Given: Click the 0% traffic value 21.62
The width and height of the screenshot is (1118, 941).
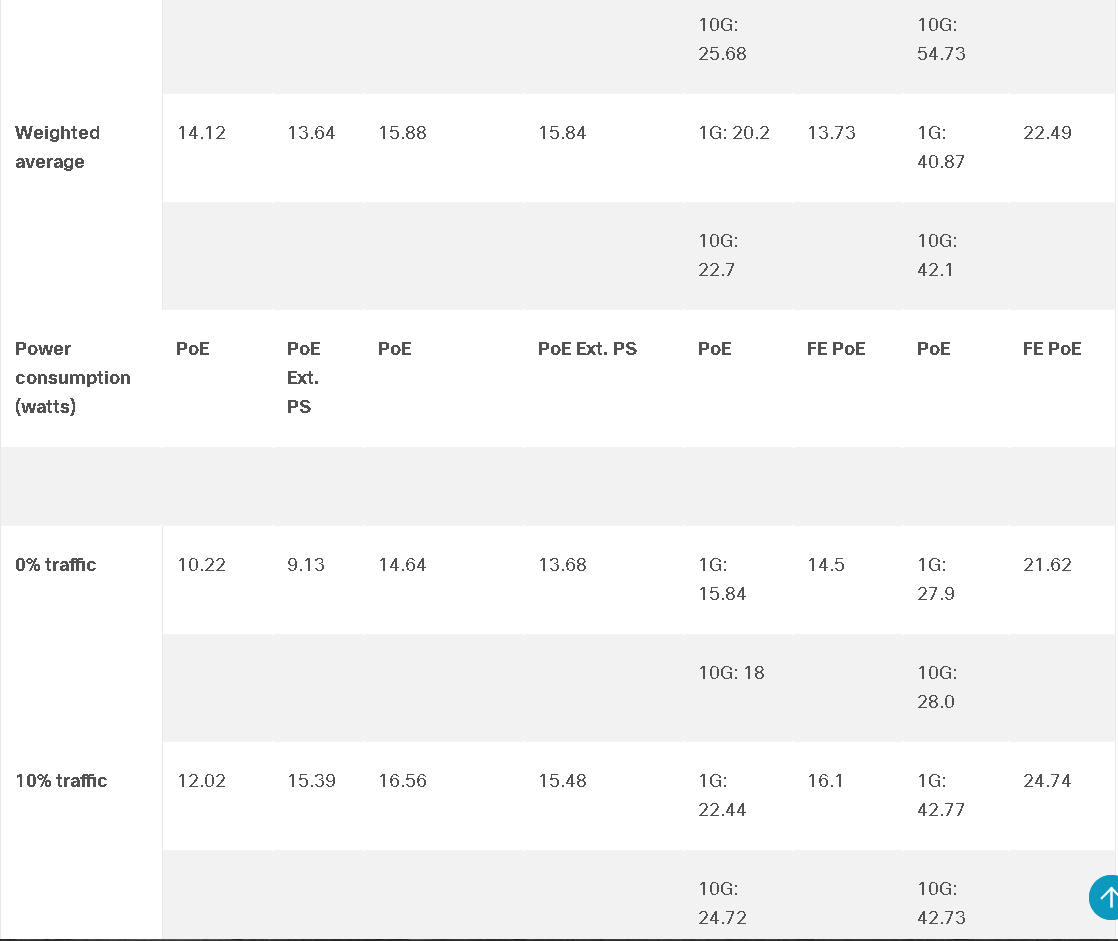Looking at the screenshot, I should tap(1047, 565).
